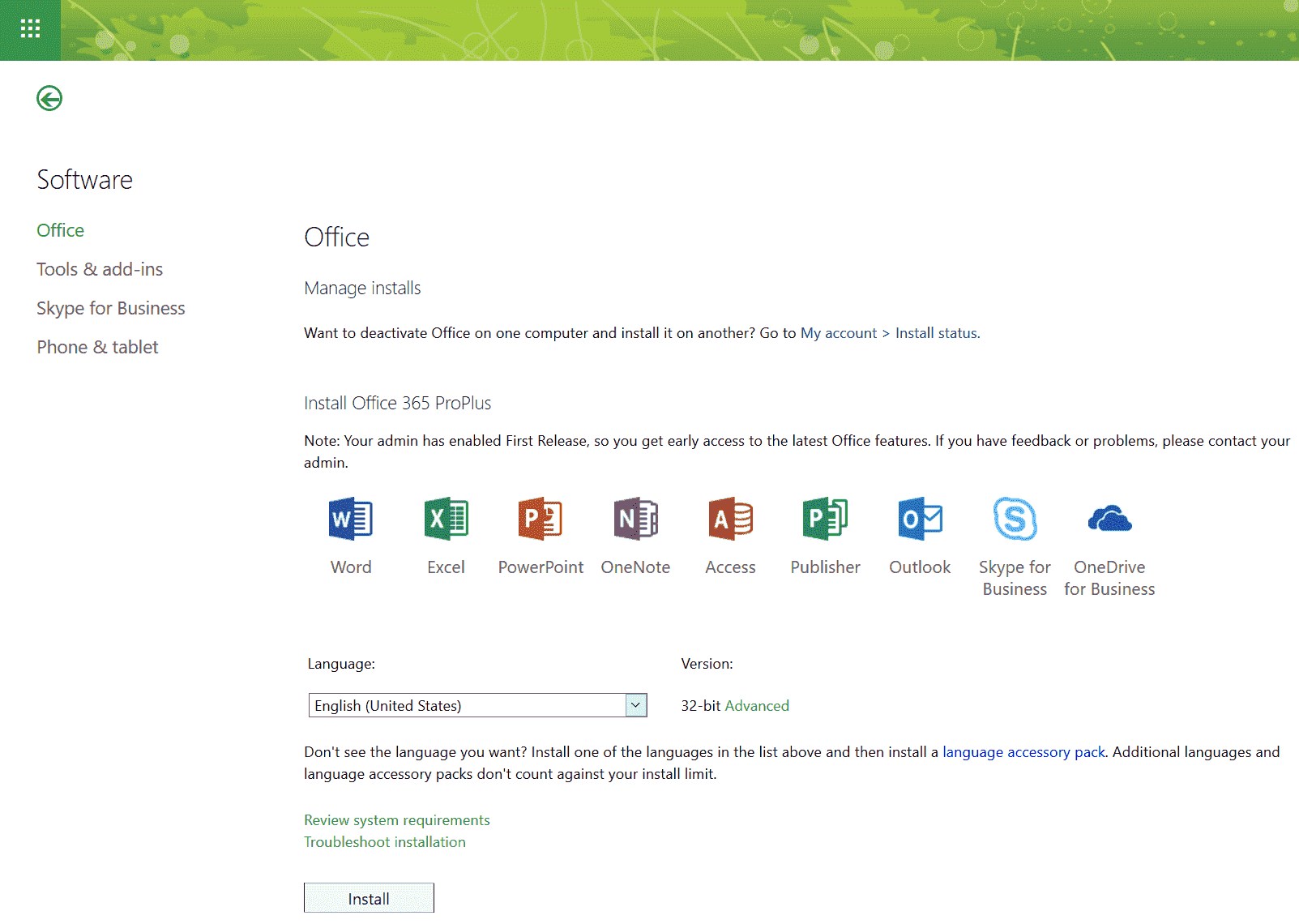Click the Manage installs heading
Image resolution: width=1299 pixels, height=924 pixels.
point(362,289)
